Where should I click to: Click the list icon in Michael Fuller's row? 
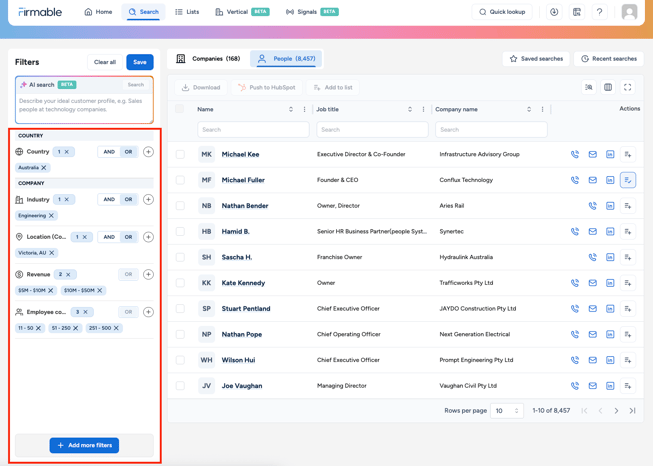click(x=628, y=180)
